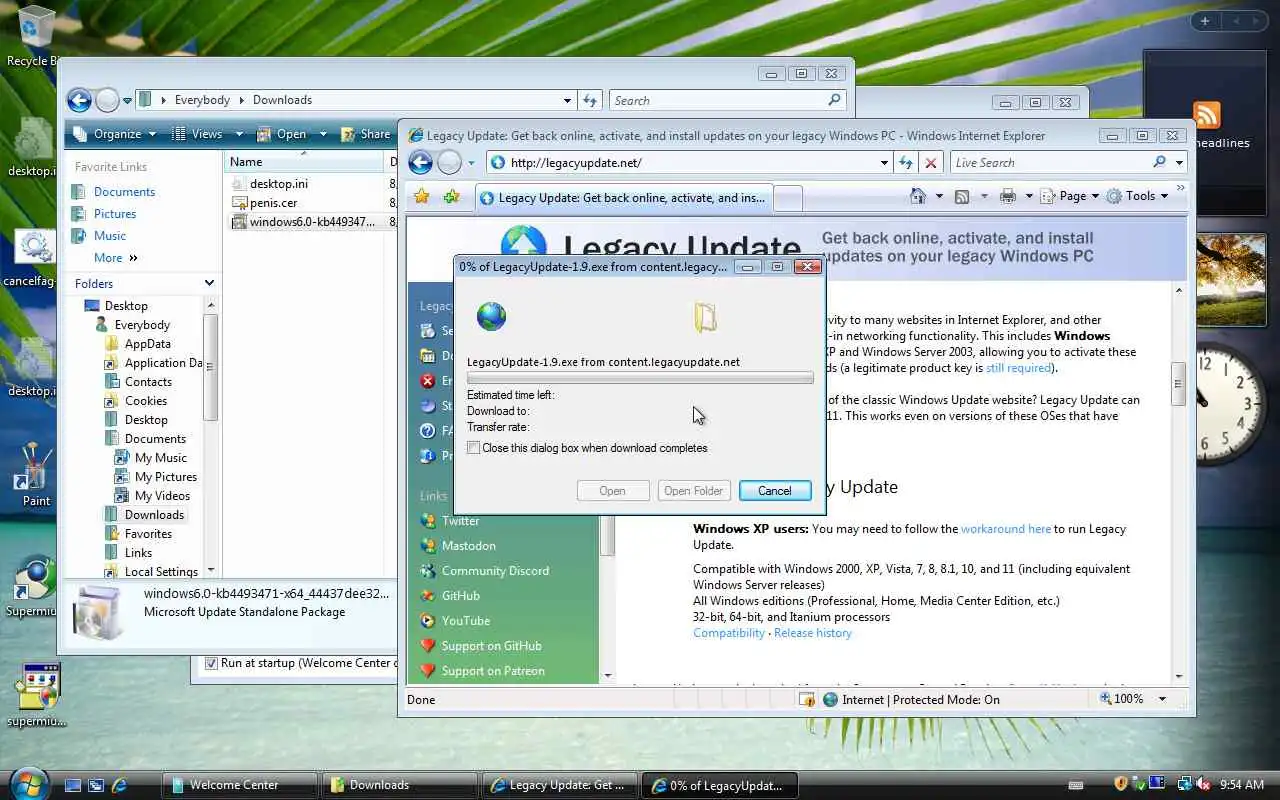Uncheck Run at startup in Welcome Center

point(211,663)
